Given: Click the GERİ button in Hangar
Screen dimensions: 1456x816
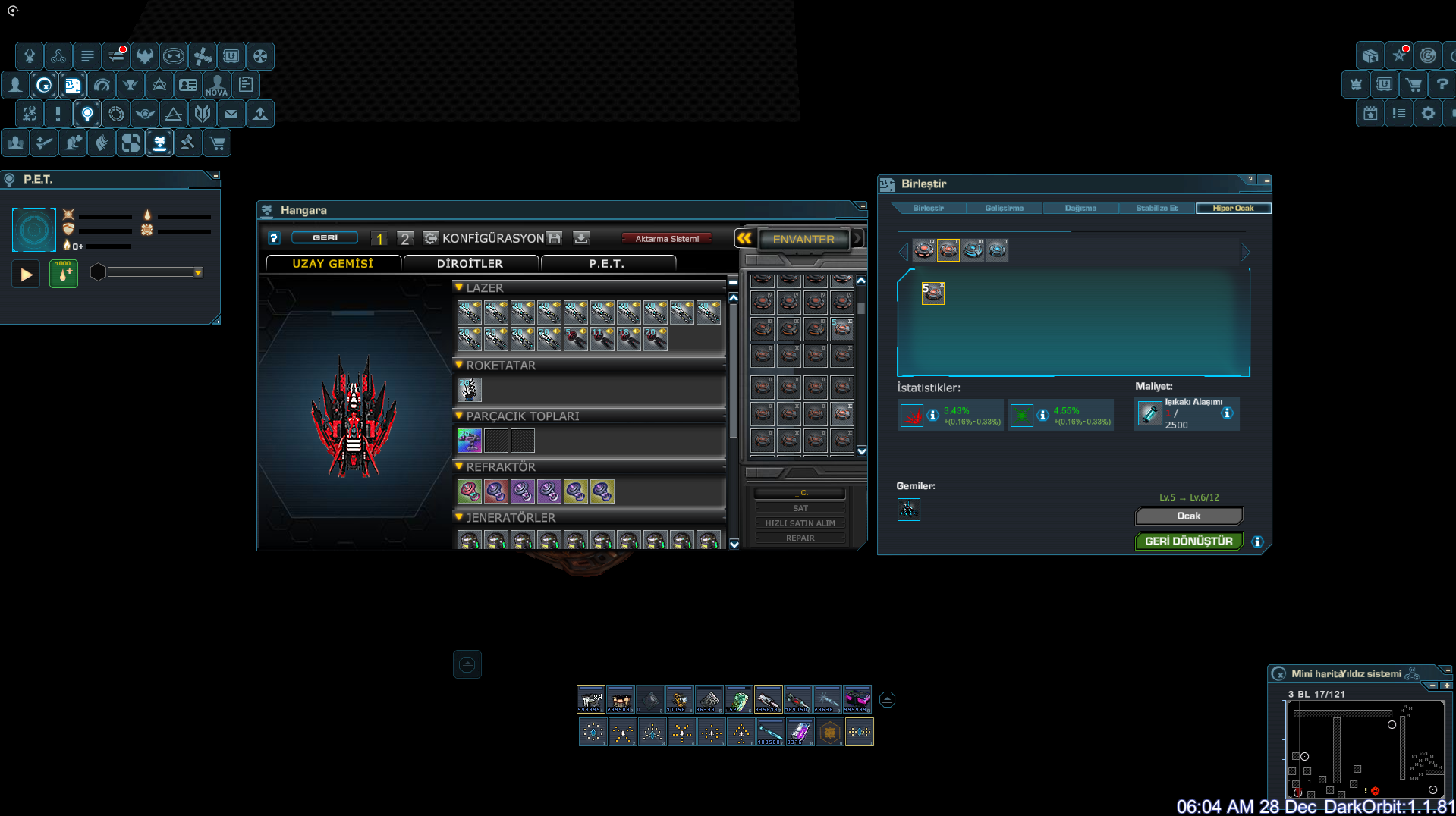Looking at the screenshot, I should [x=325, y=237].
